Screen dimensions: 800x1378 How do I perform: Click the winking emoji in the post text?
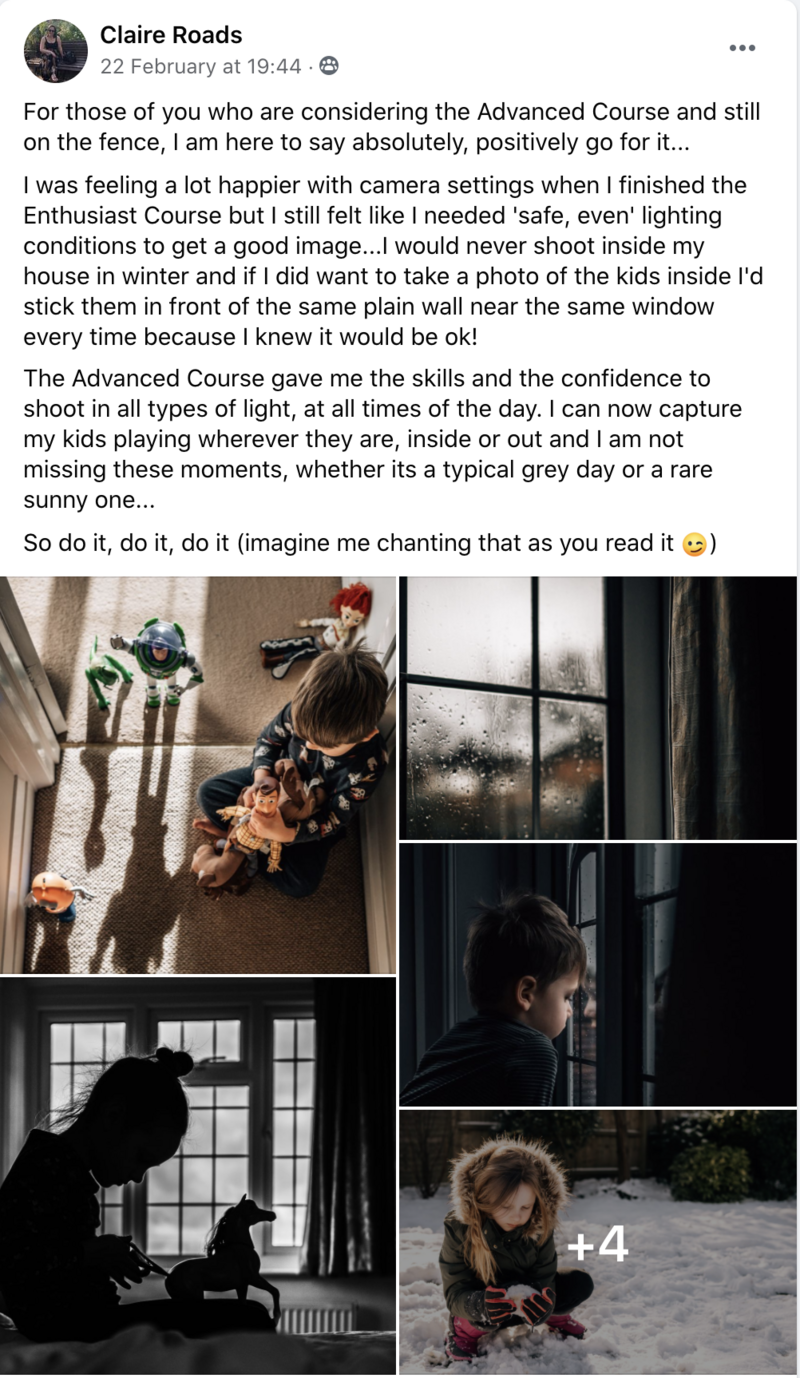point(693,544)
